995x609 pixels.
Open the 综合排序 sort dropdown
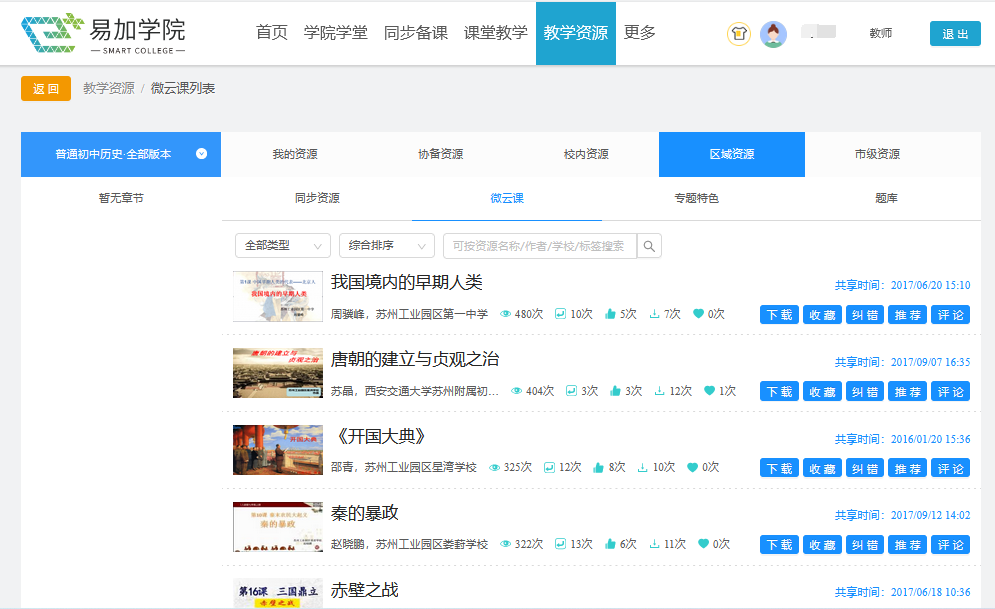[x=387, y=246]
